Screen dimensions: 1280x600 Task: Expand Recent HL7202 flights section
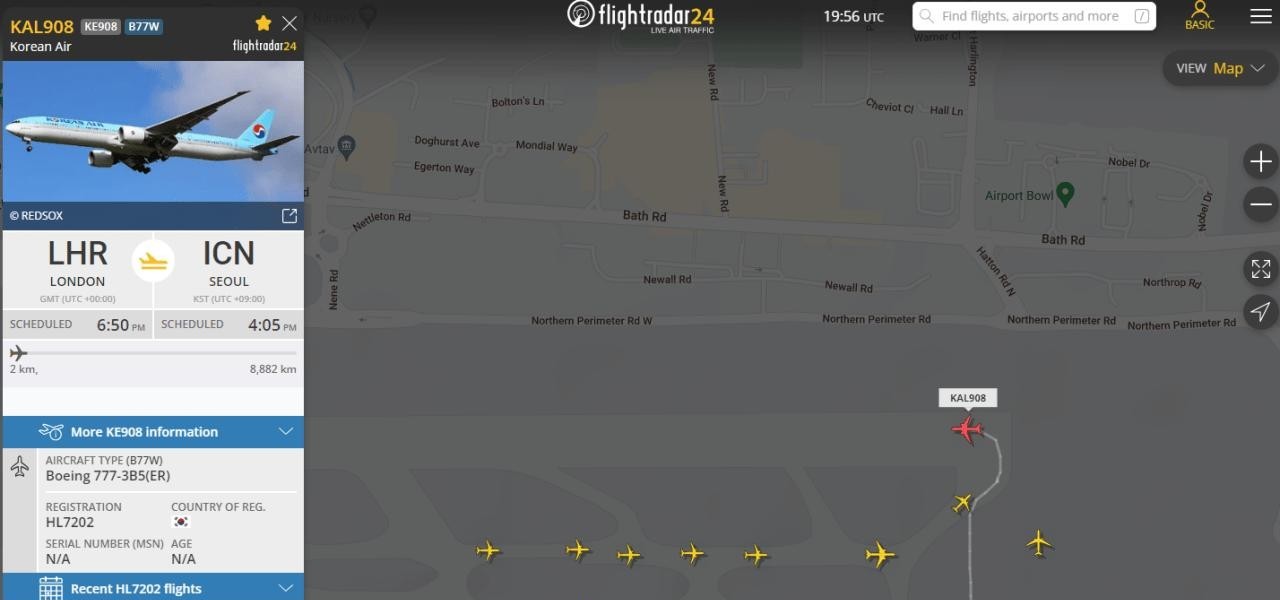153,588
